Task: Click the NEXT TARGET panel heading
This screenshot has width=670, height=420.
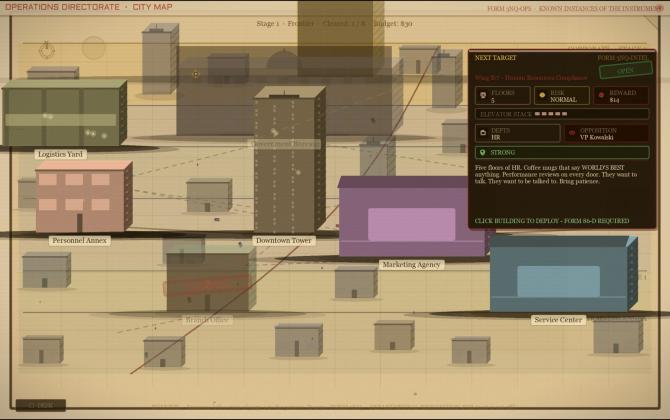Action: [x=495, y=58]
